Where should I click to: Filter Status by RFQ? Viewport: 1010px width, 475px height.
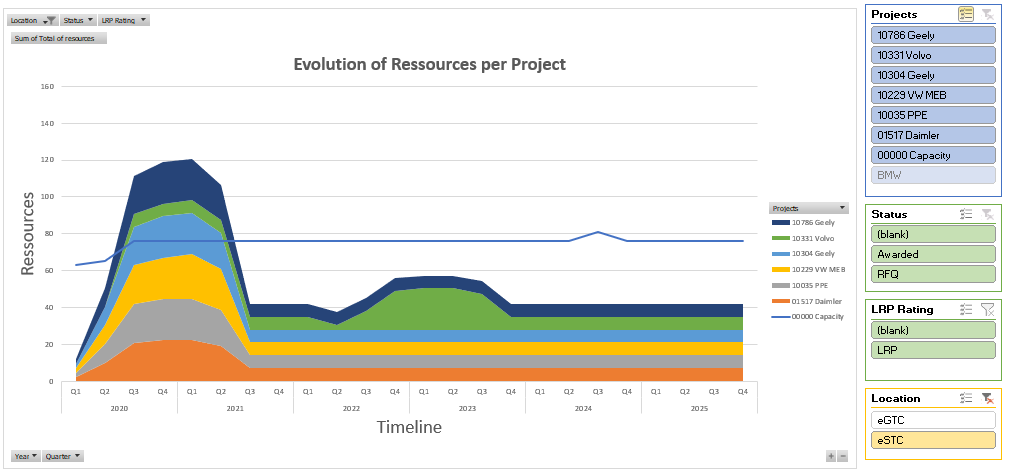click(933, 274)
